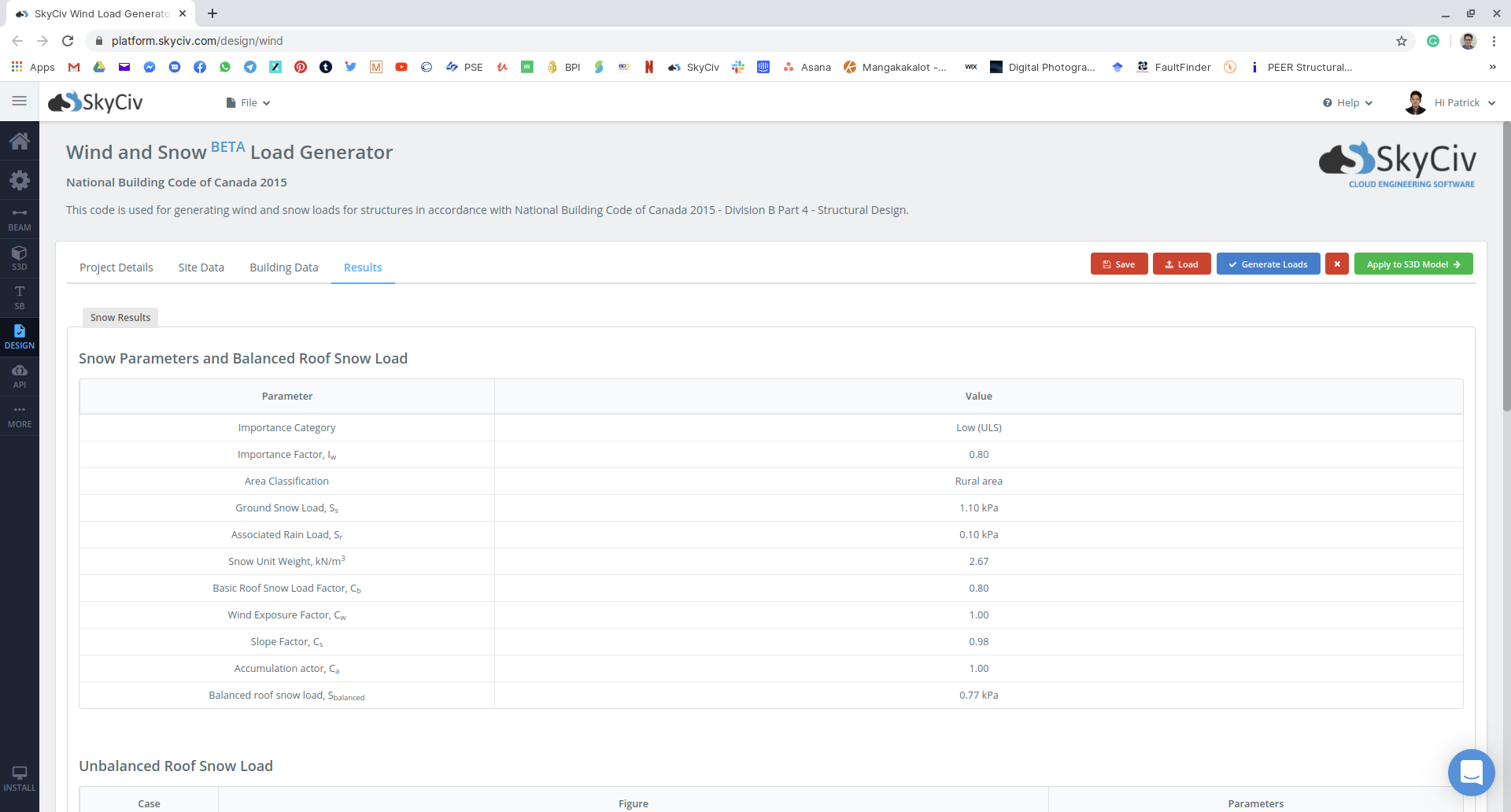
Task: Go to SkyCiv home dashboard icon
Action: click(x=20, y=141)
